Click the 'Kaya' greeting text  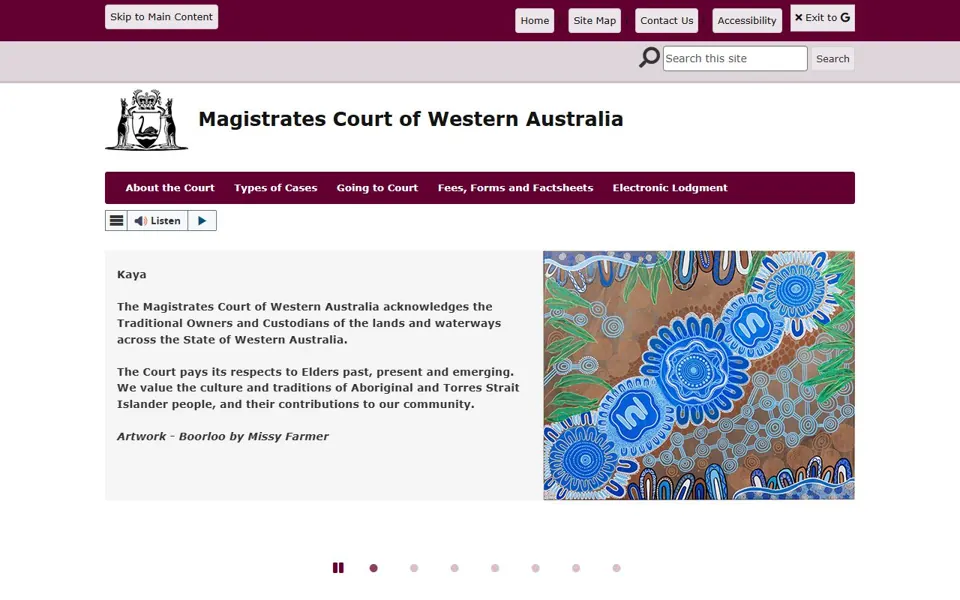[x=132, y=275]
